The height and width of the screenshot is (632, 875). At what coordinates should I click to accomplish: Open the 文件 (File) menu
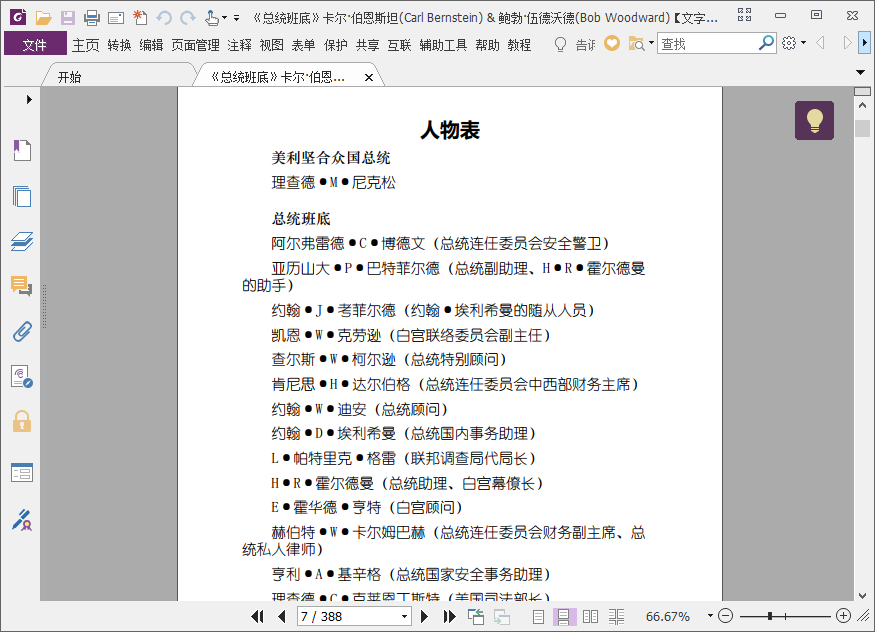pyautogui.click(x=35, y=45)
